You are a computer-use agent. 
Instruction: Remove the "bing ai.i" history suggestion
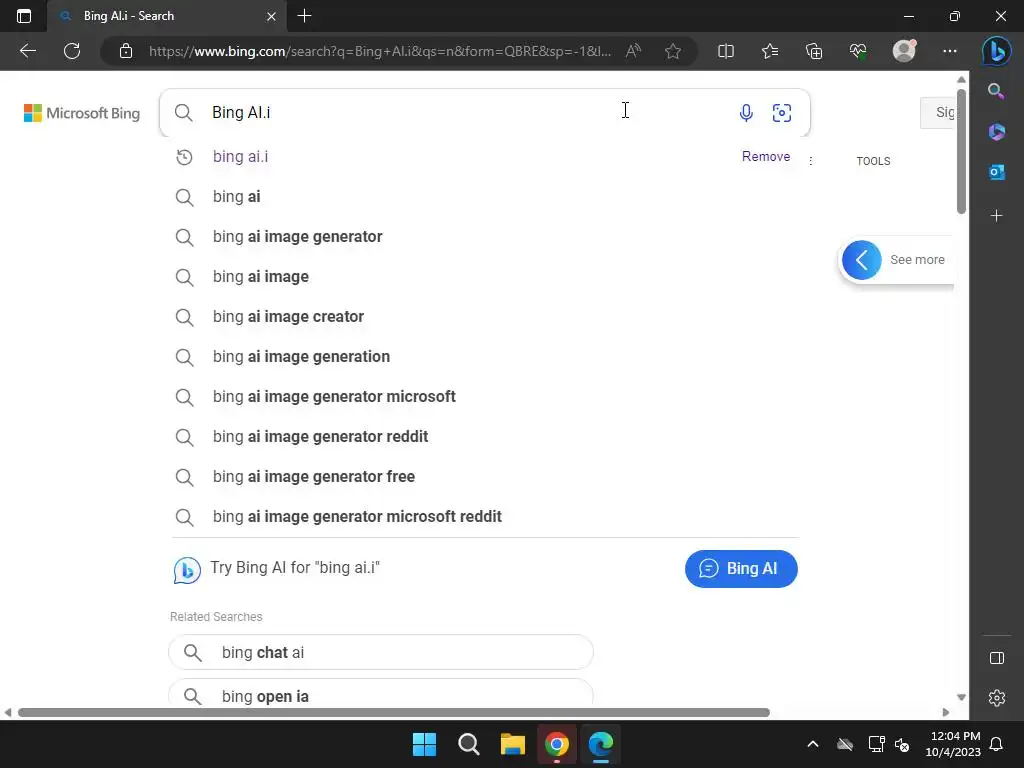765,157
